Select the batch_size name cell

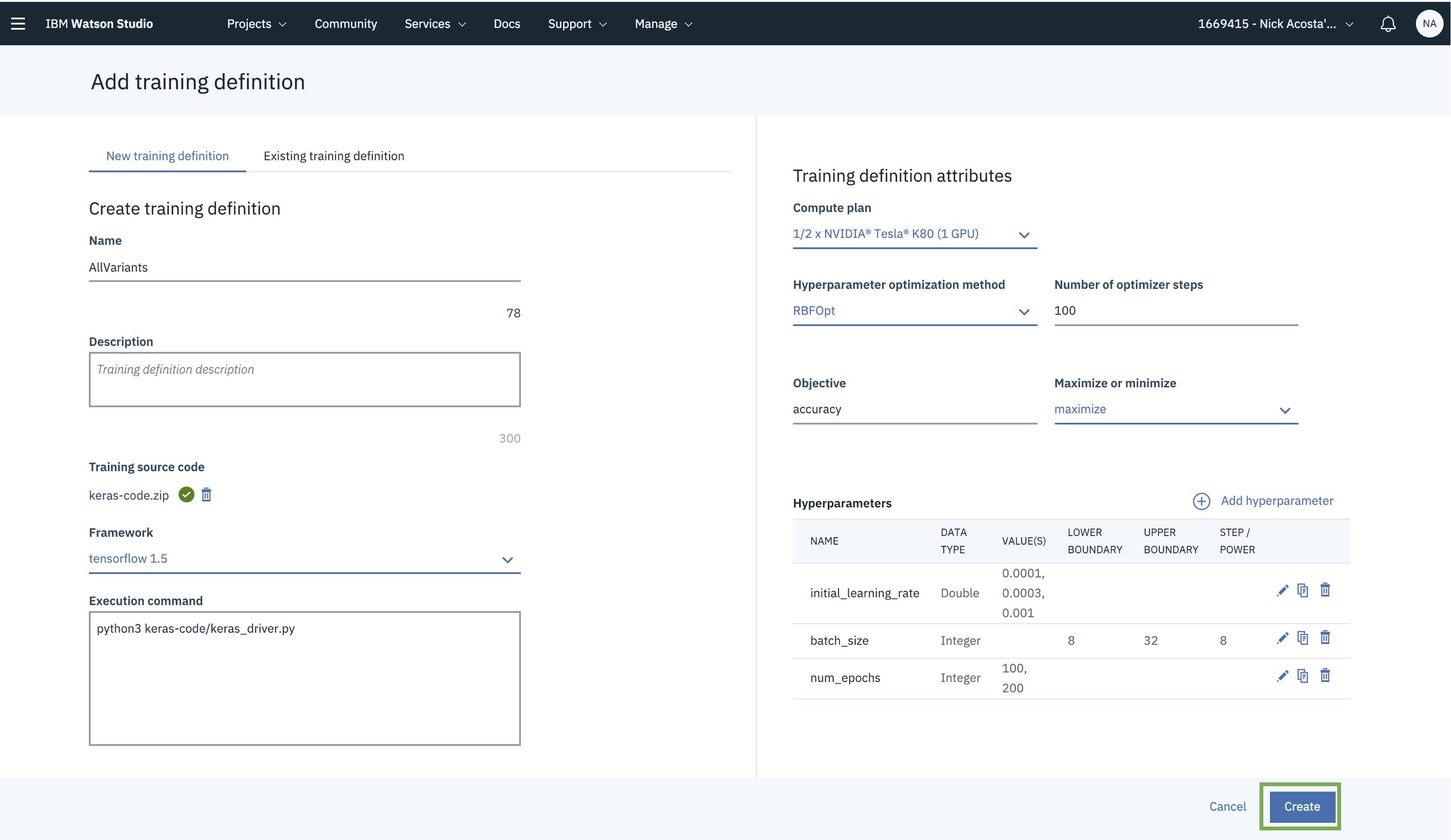(839, 641)
